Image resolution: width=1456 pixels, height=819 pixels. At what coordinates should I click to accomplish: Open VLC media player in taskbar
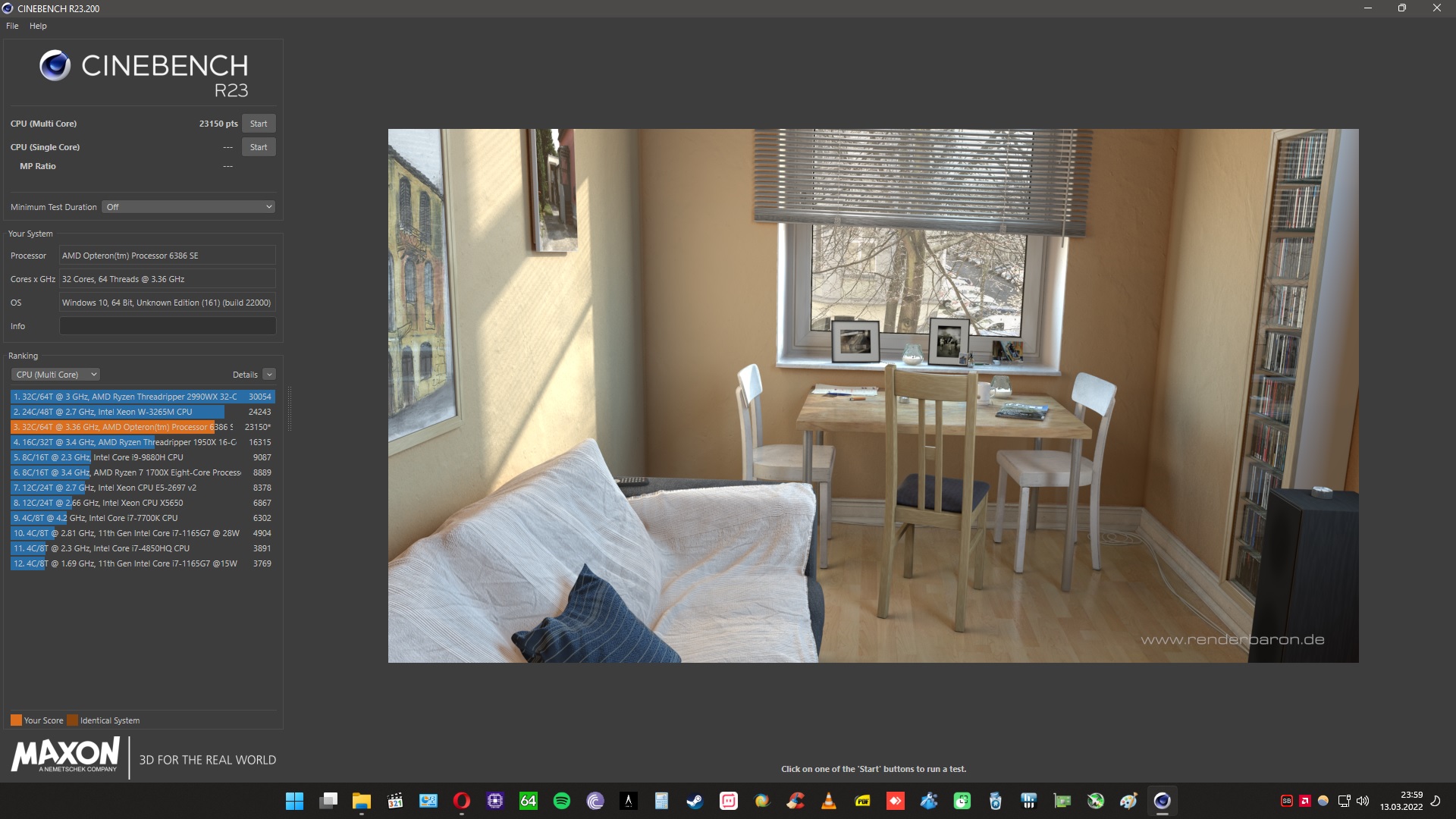(829, 801)
